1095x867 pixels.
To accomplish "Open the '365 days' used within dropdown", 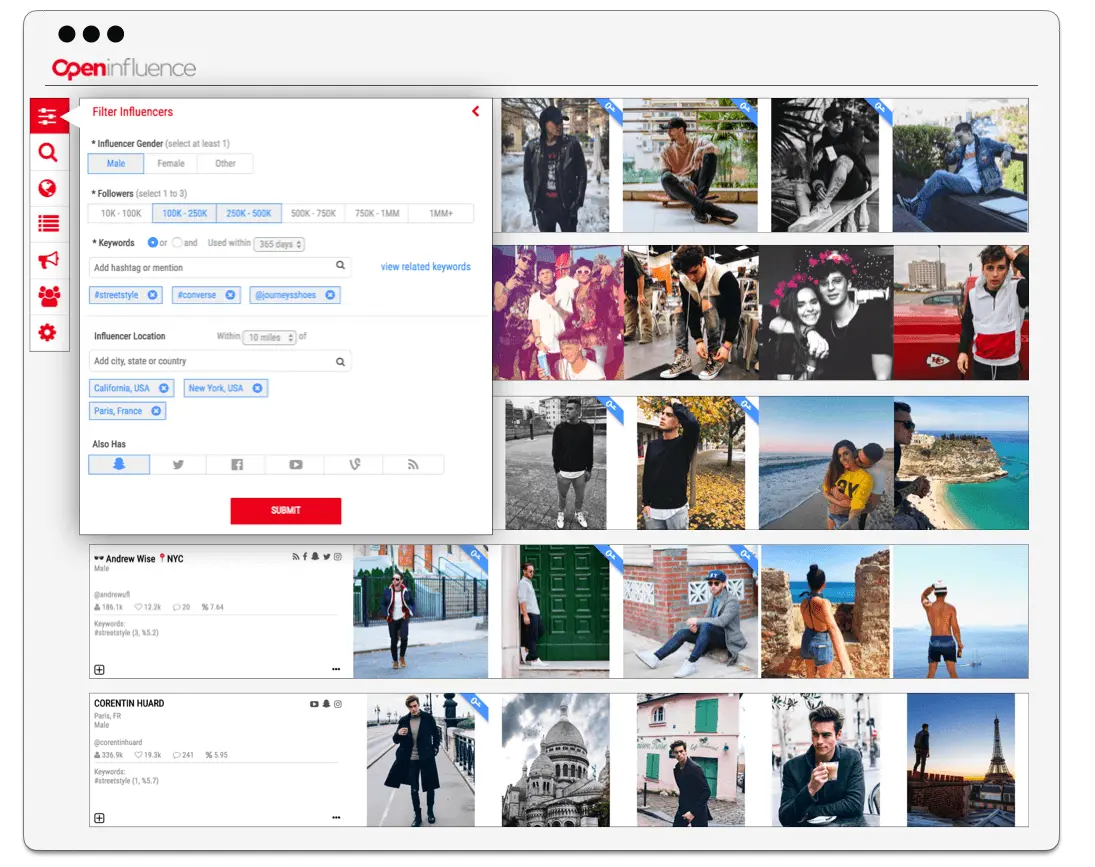I will (x=279, y=244).
